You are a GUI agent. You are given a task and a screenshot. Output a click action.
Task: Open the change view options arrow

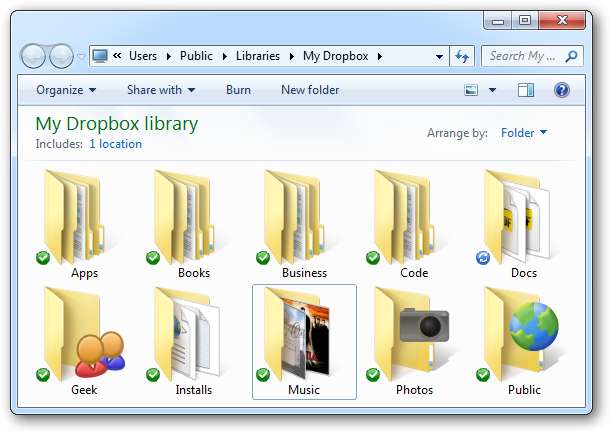tap(492, 90)
